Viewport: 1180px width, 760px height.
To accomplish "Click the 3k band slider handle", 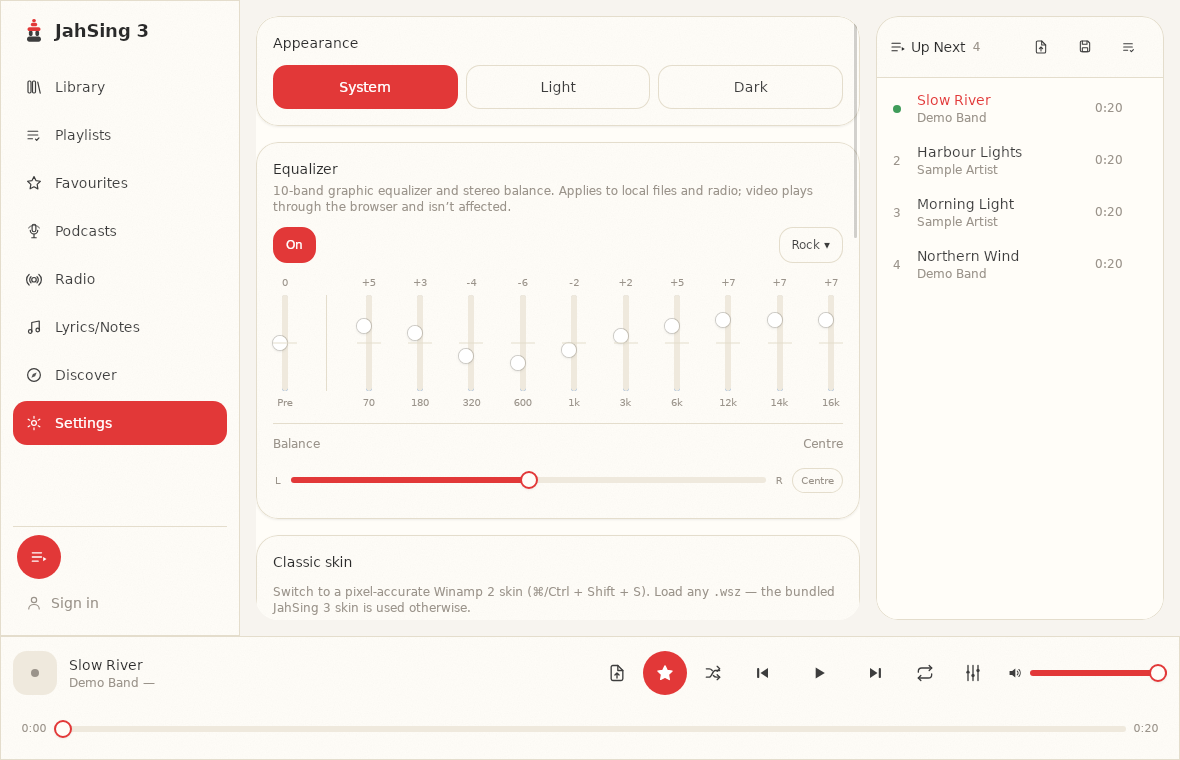I will pos(621,336).
